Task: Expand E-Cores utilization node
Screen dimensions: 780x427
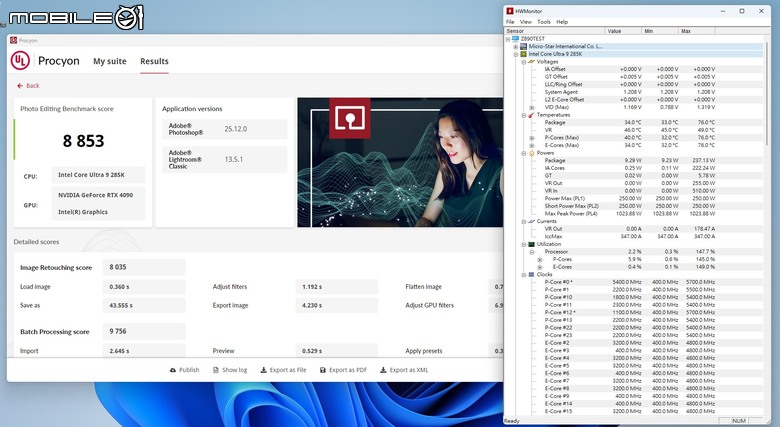Action: pyautogui.click(x=540, y=267)
